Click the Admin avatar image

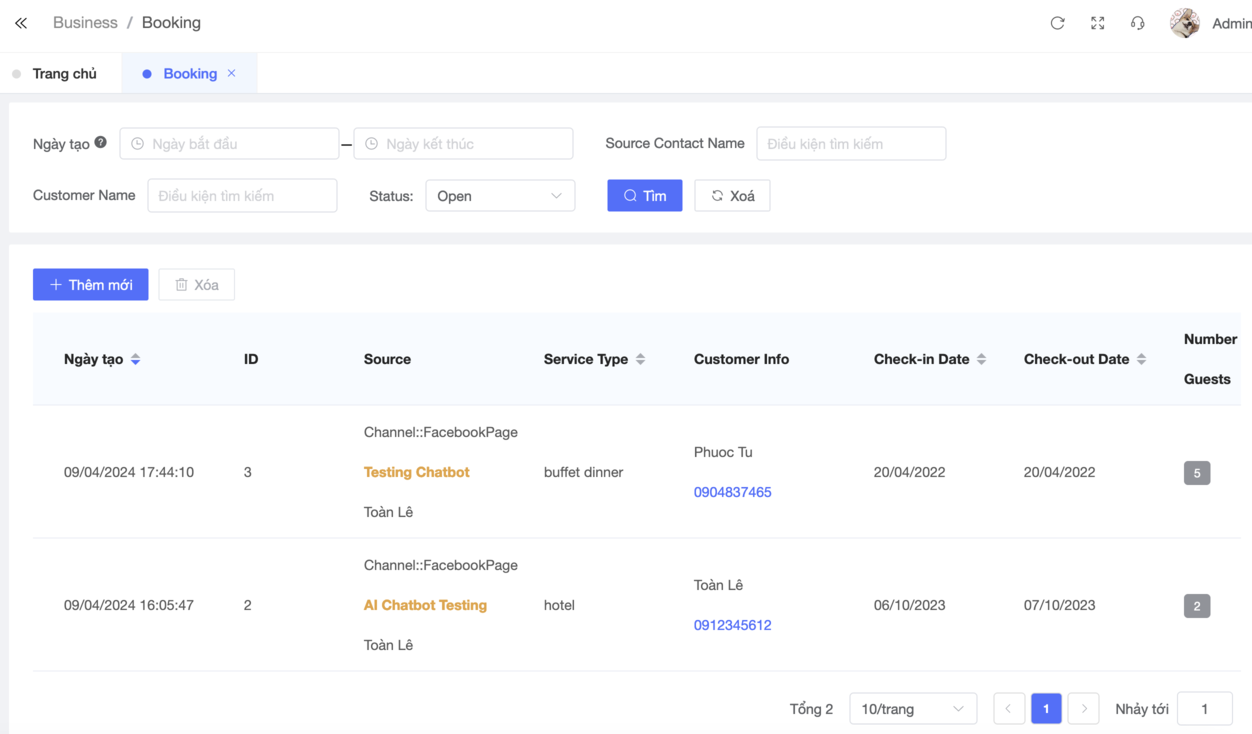click(1185, 23)
